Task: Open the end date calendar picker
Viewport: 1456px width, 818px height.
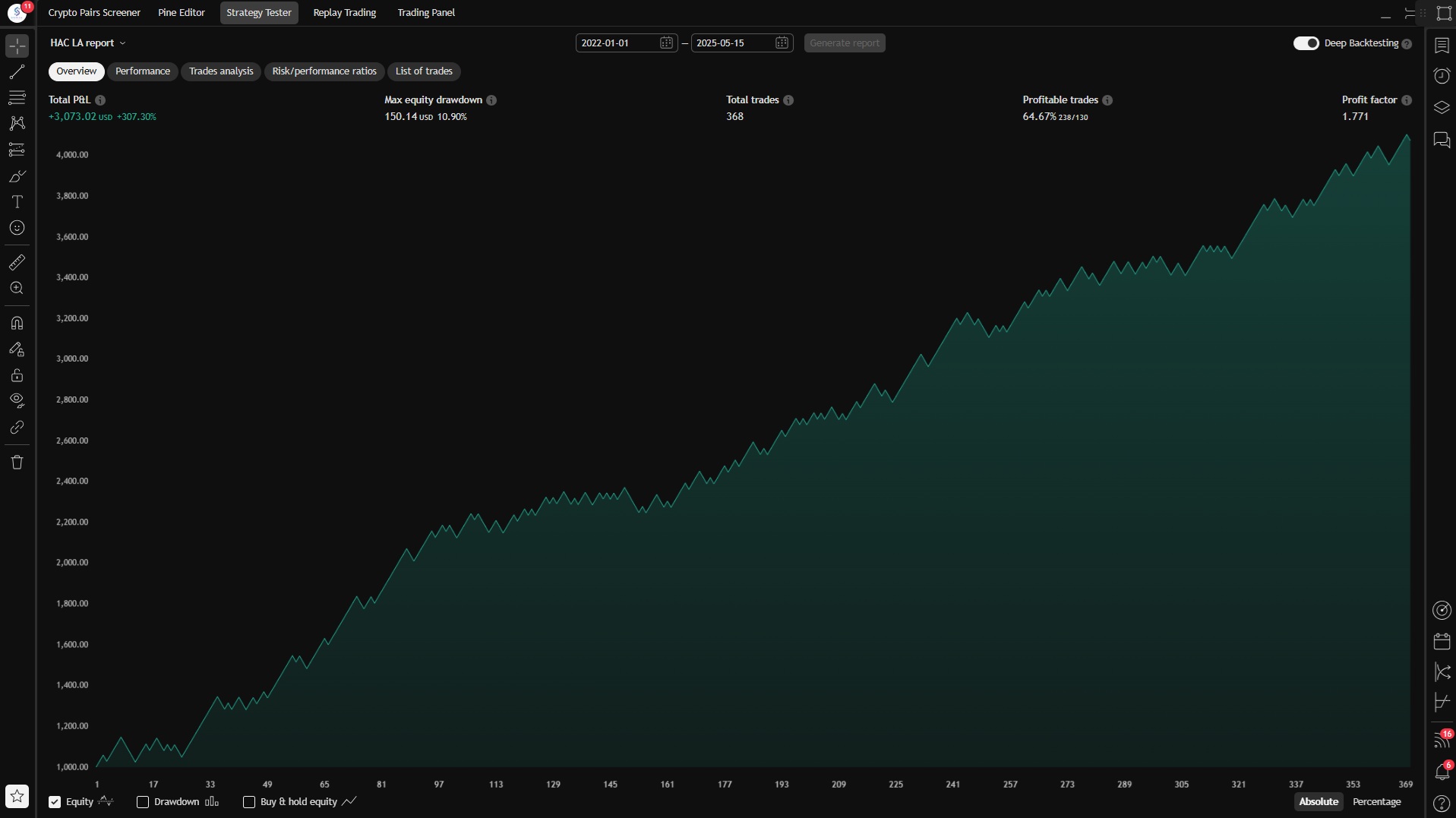Action: 782,43
